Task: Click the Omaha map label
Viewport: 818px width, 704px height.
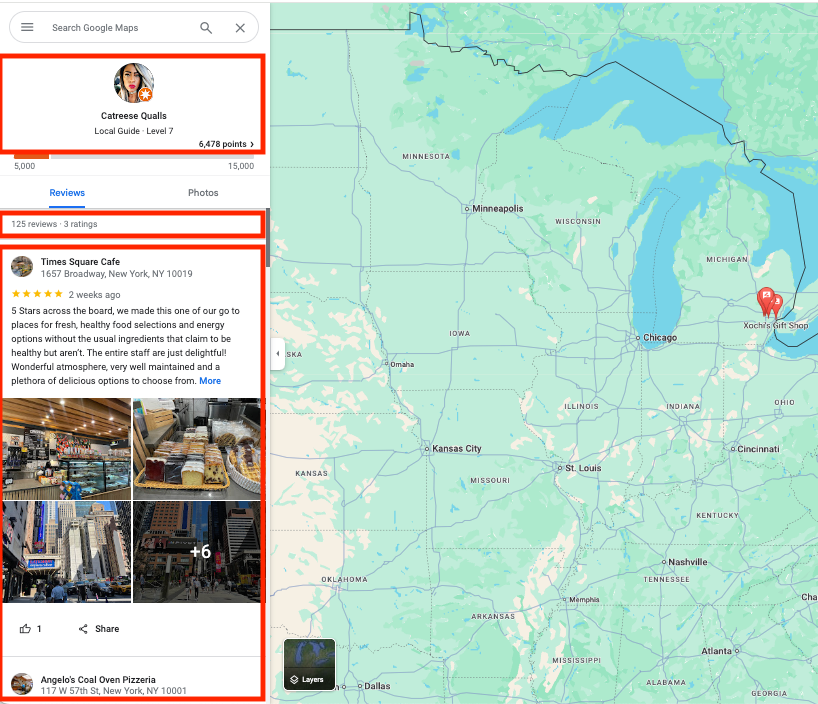Action: click(x=402, y=364)
